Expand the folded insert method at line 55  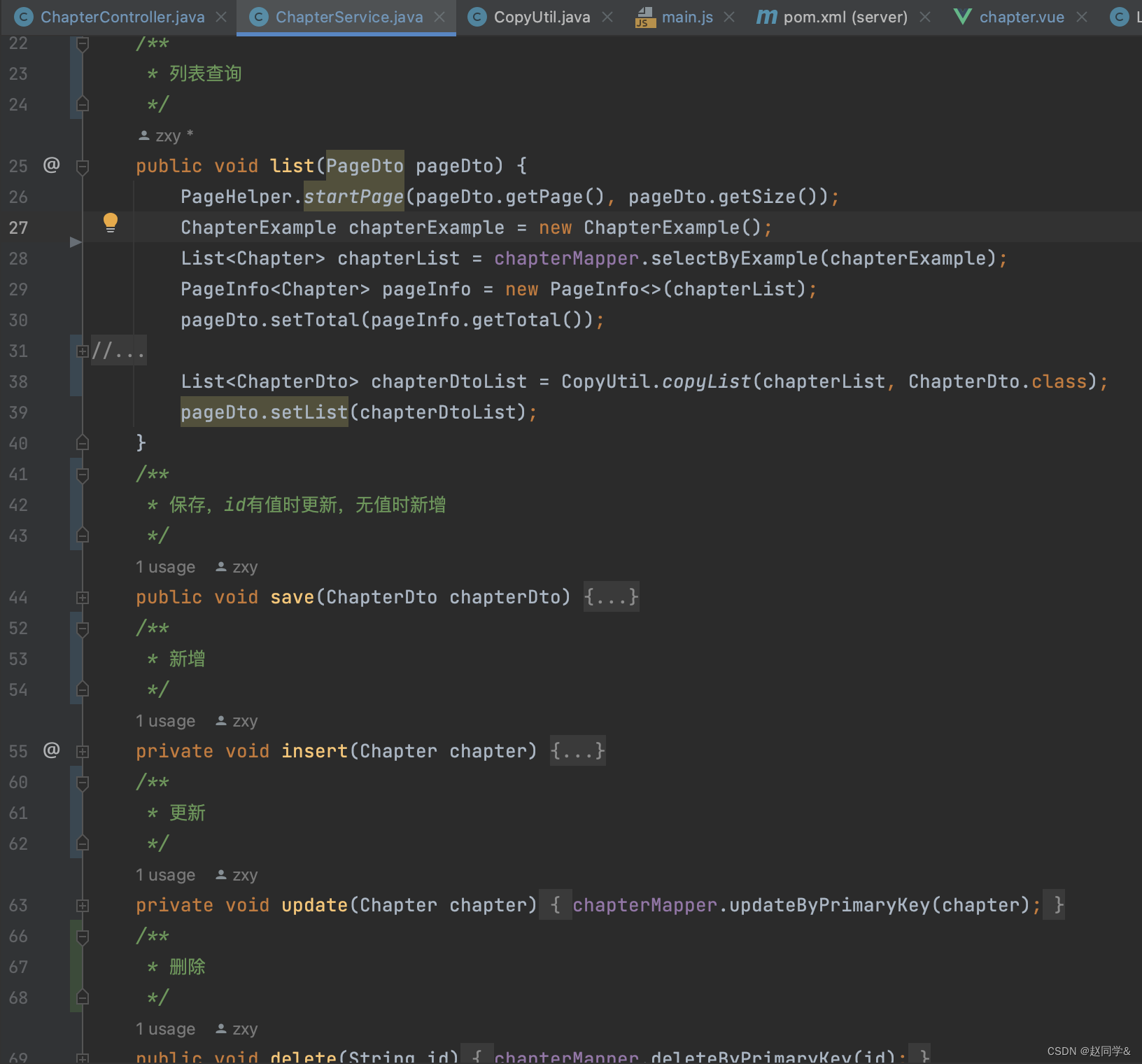pyautogui.click(x=83, y=751)
